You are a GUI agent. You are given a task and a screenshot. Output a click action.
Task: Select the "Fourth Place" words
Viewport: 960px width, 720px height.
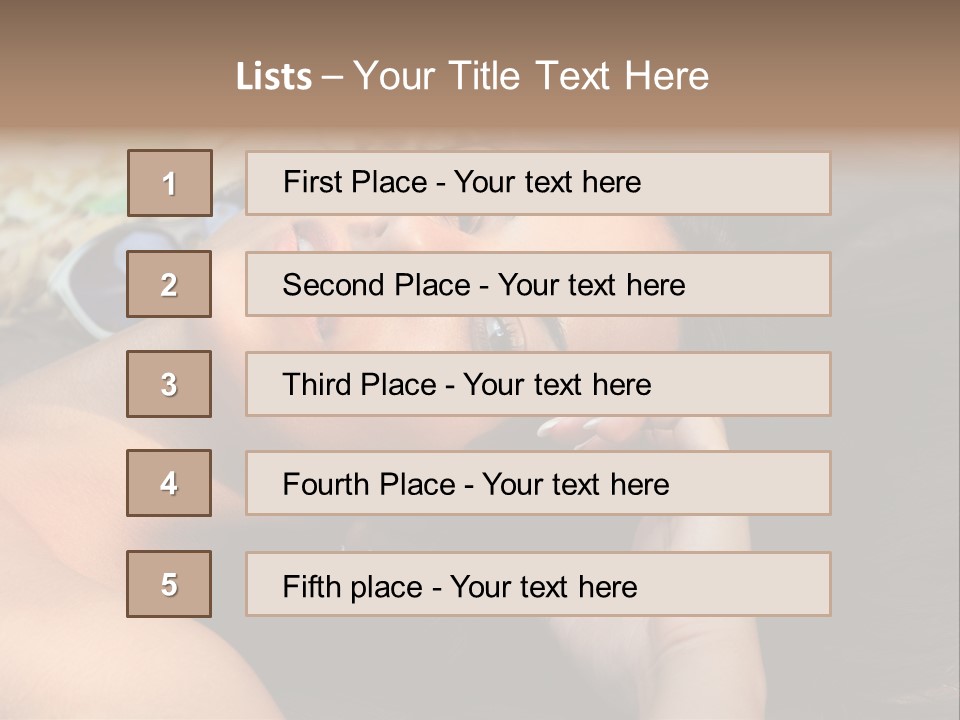click(368, 485)
